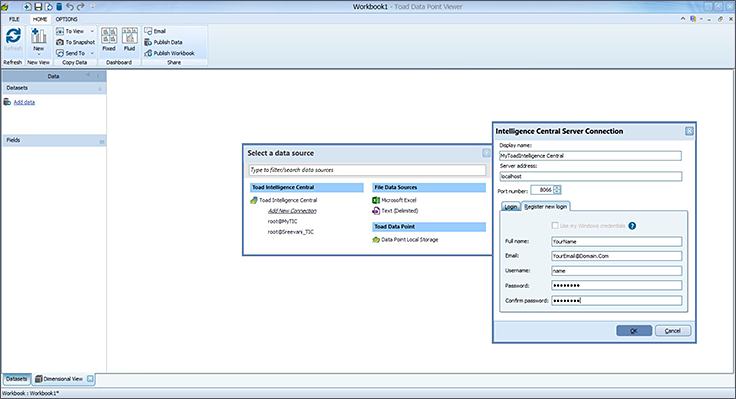Open the Data panel options menu dots
Image resolution: width=736 pixels, height=399 pixels.
click(98, 76)
